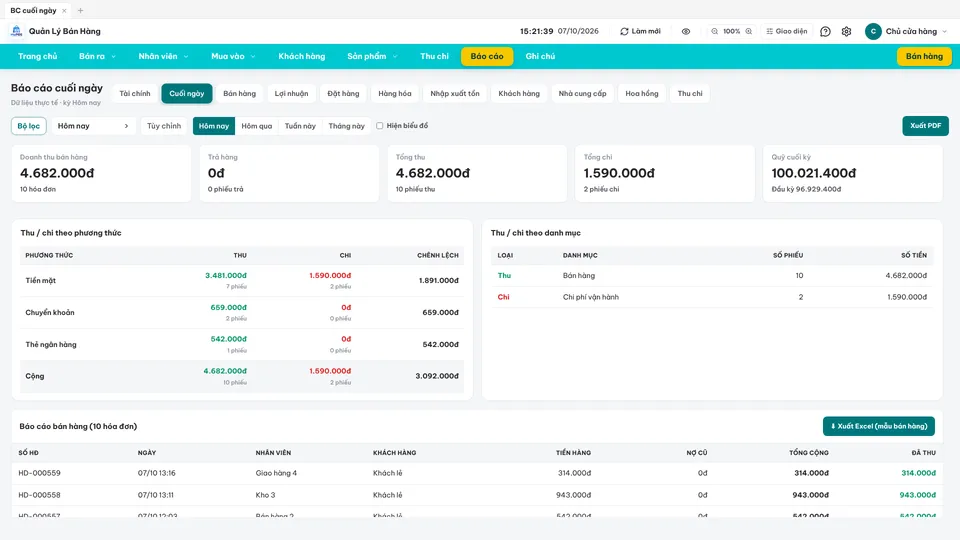Switch to the Lợi nhuận report tab
Image resolution: width=960 pixels, height=540 pixels.
pos(291,94)
